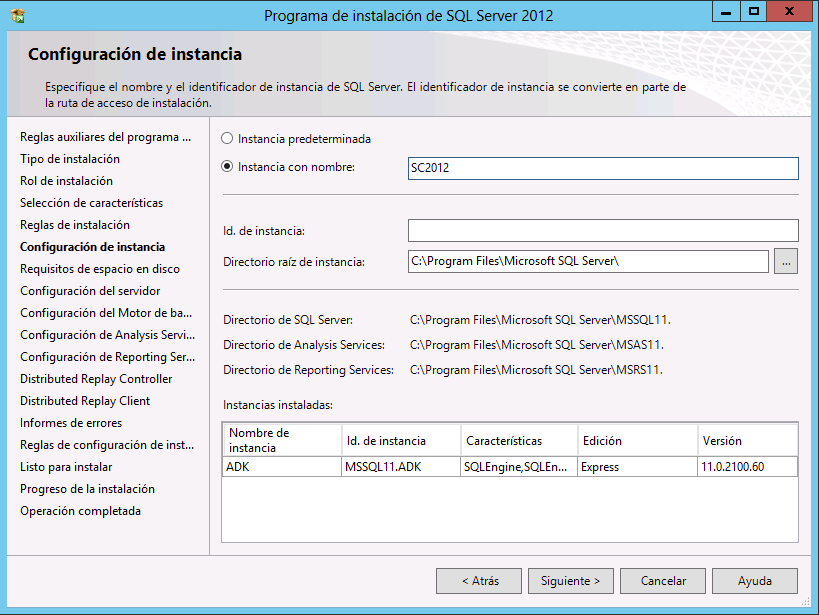Viewport: 819px width, 615px height.
Task: Click the 11.0.2100.60 version cell
Action: click(x=747, y=467)
